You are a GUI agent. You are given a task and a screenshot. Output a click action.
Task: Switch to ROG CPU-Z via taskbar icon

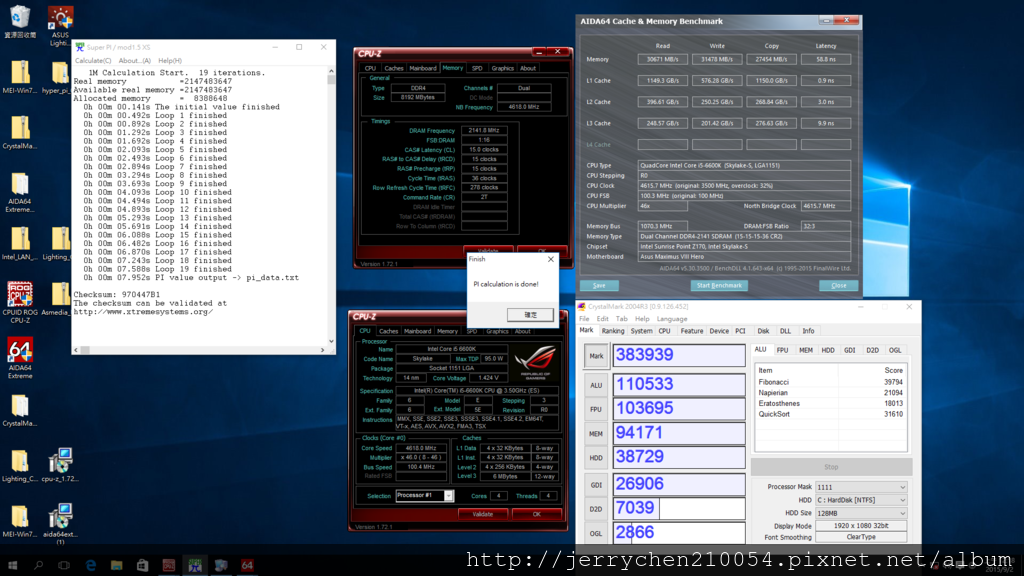[168, 566]
